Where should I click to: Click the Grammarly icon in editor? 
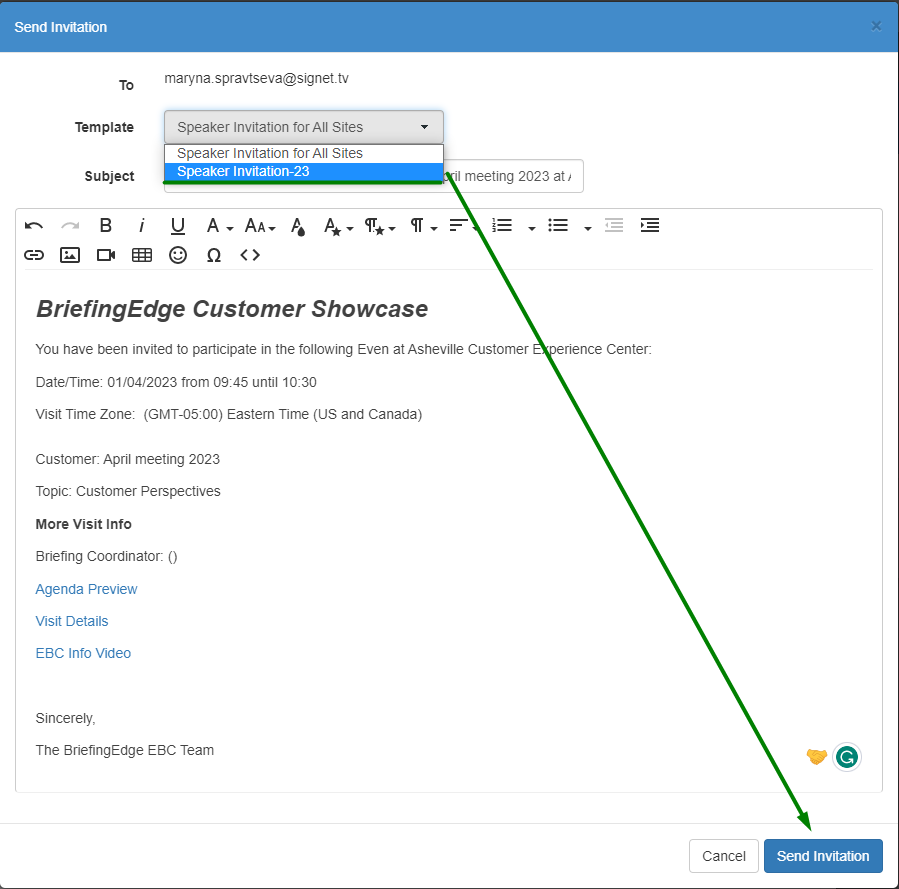point(847,757)
